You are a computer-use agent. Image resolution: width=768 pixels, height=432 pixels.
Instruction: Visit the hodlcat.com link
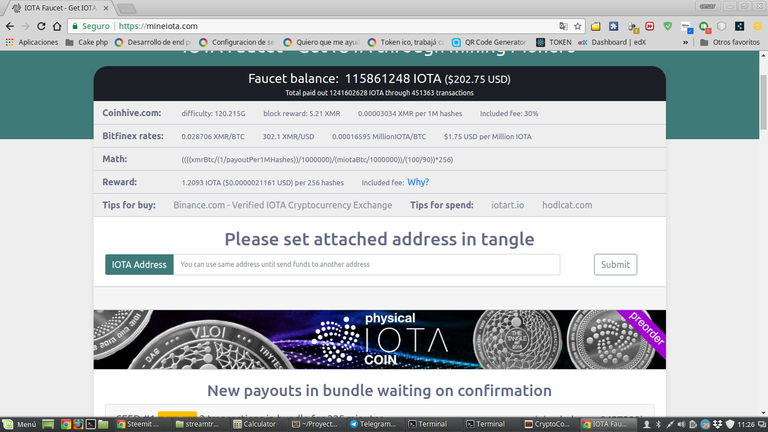(x=567, y=205)
